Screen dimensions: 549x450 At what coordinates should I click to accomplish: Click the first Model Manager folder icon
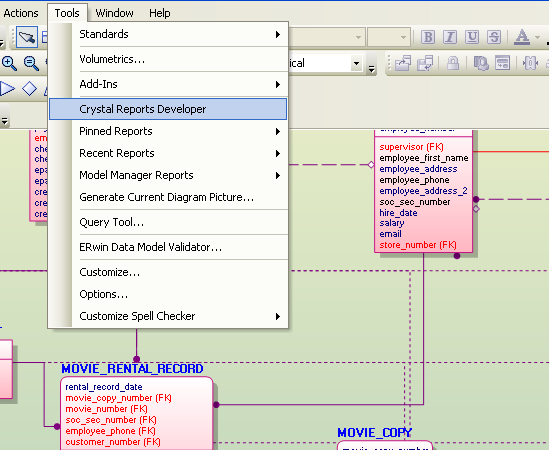click(x=403, y=63)
